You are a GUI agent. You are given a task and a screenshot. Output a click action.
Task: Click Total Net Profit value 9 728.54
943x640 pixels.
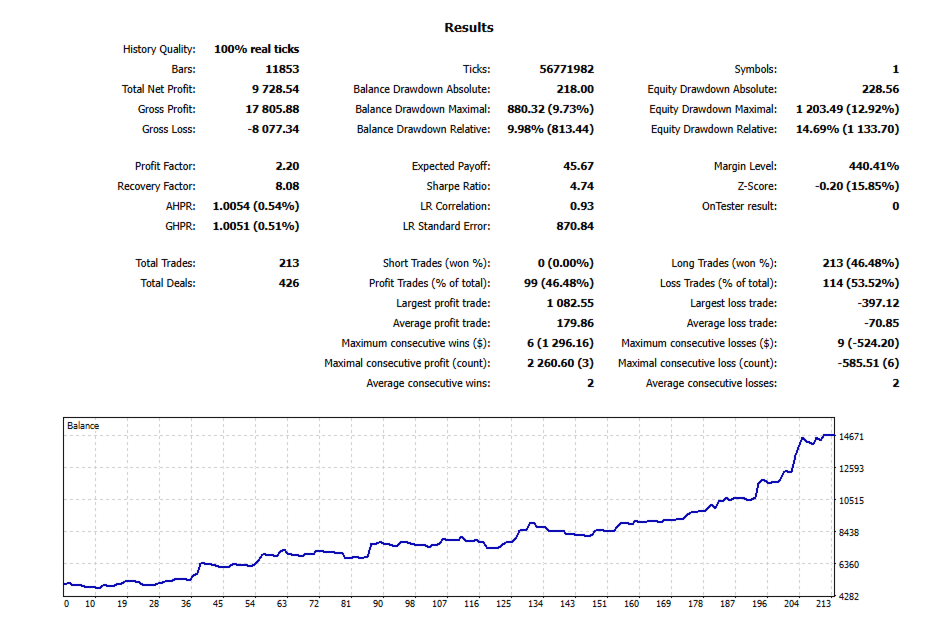click(275, 89)
